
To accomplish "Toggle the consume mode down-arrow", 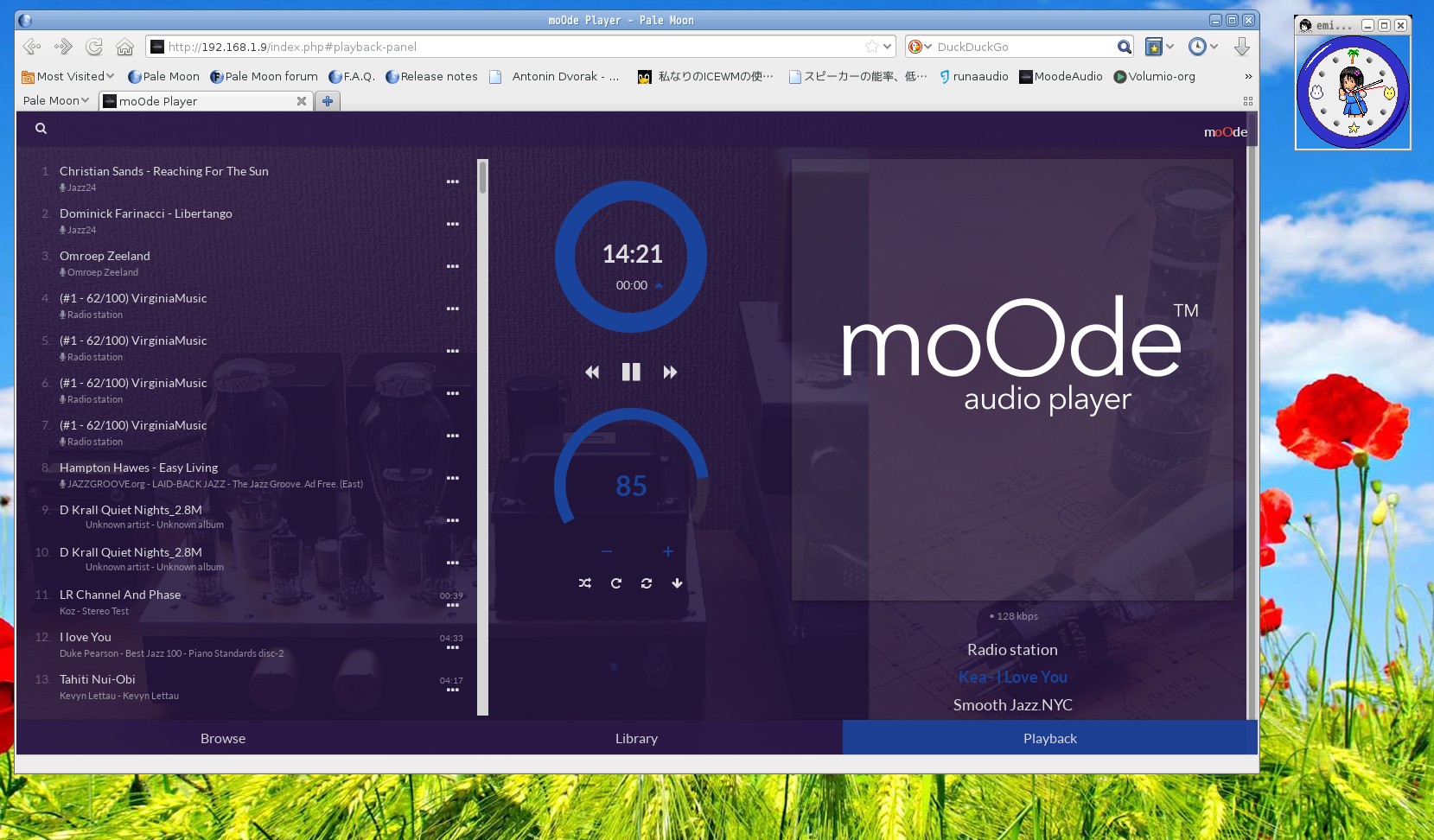I will (x=677, y=583).
